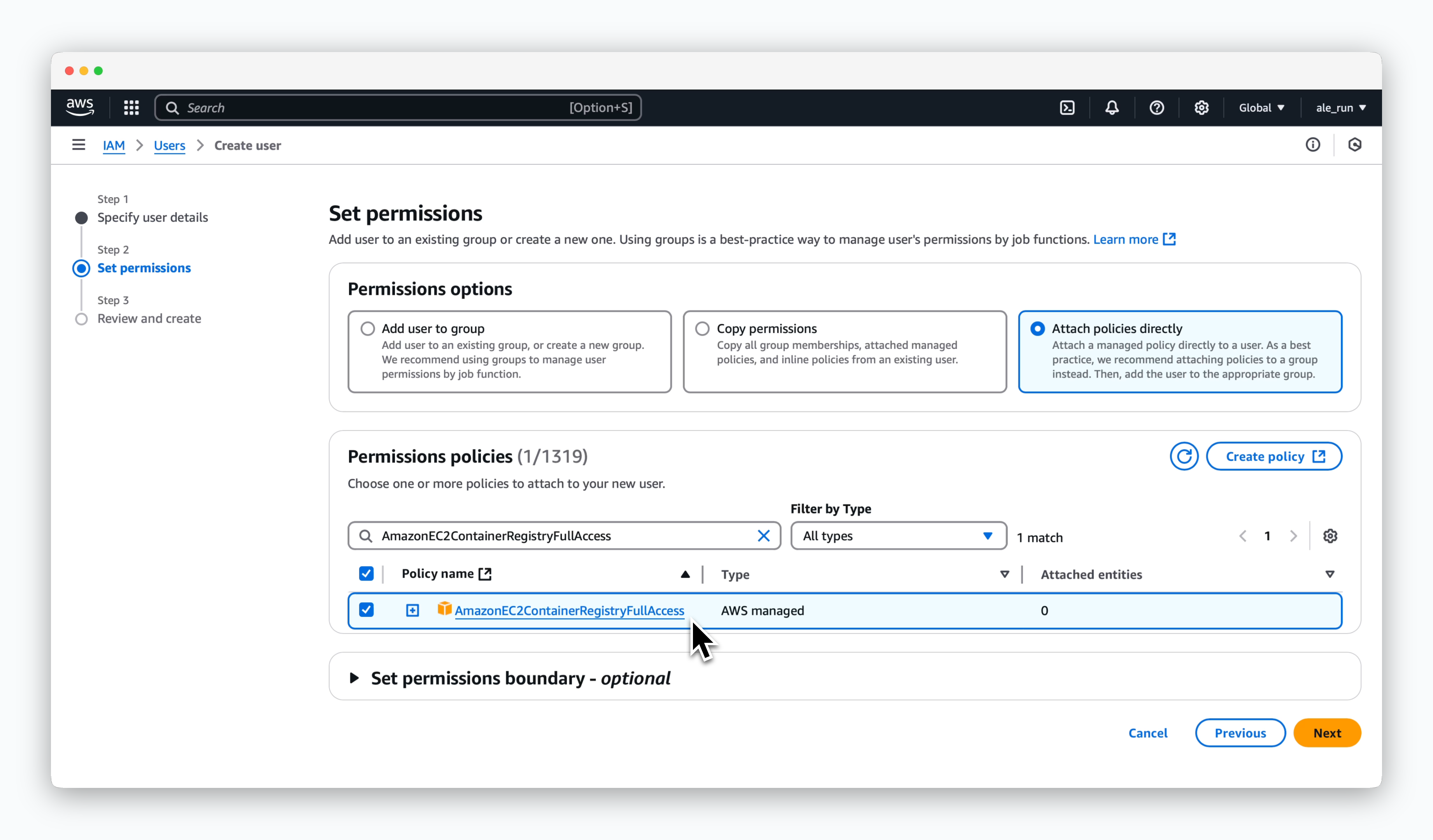This screenshot has width=1433, height=840.
Task: Open the info panel icon near breadcrumbs
Action: pos(1312,145)
